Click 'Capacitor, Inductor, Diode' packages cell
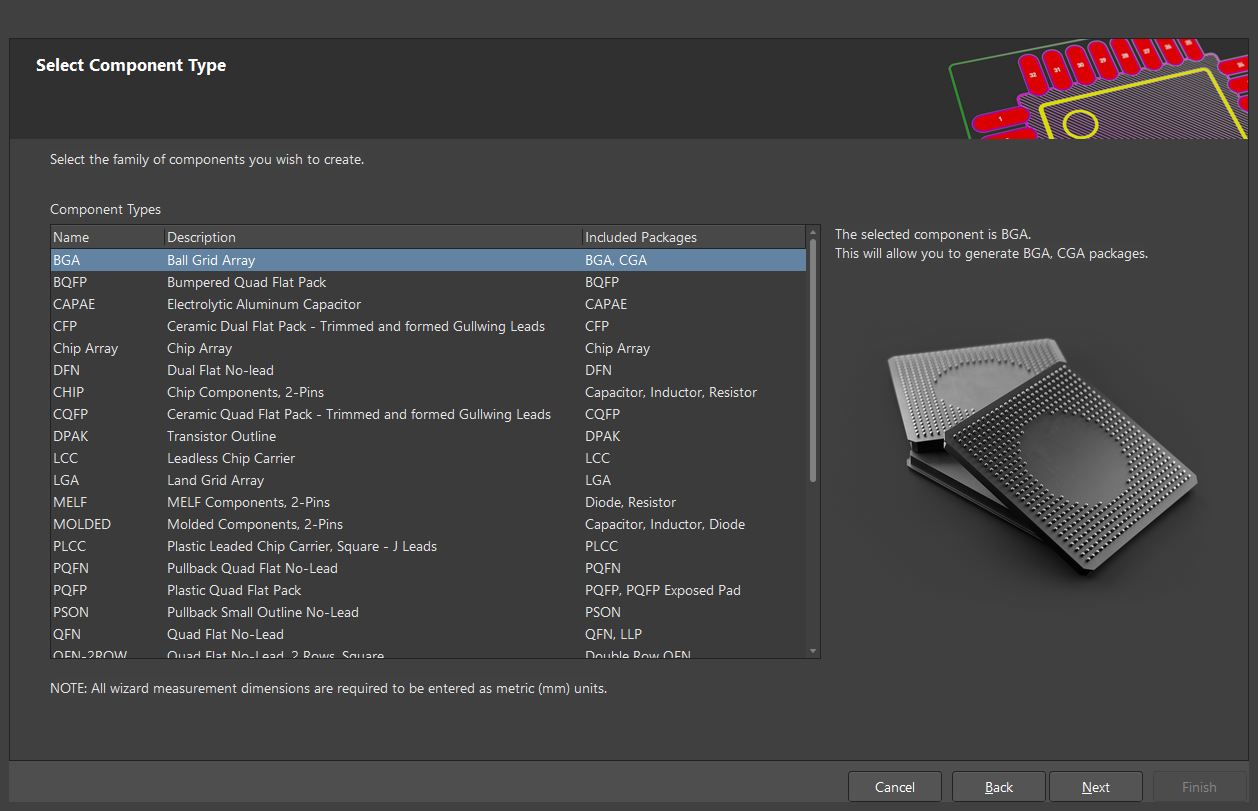 (x=665, y=524)
